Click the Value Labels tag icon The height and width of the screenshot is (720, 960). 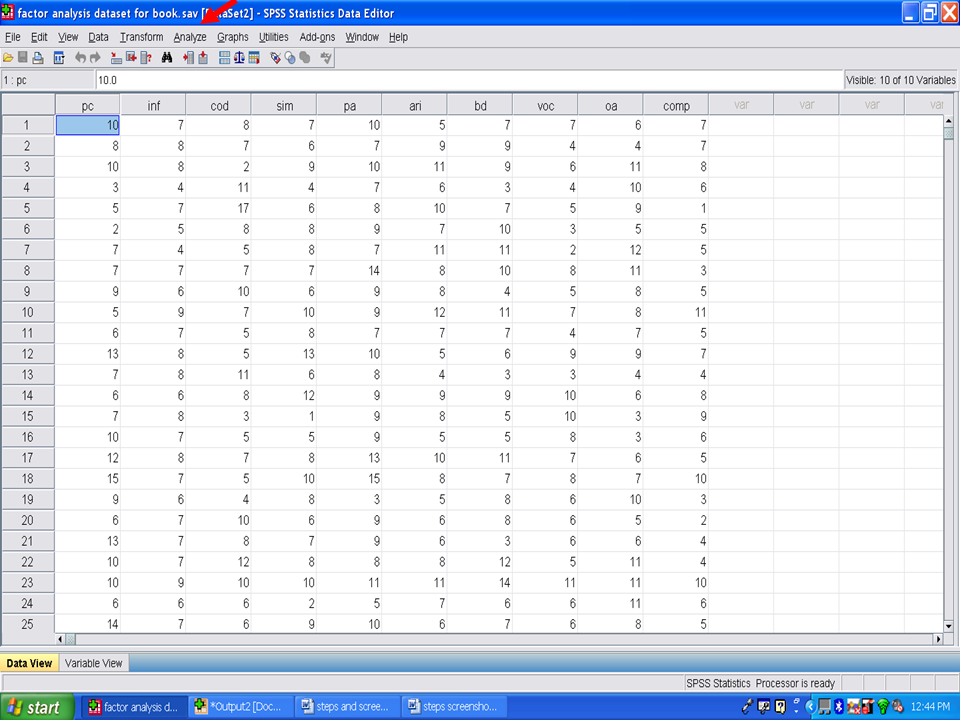276,58
